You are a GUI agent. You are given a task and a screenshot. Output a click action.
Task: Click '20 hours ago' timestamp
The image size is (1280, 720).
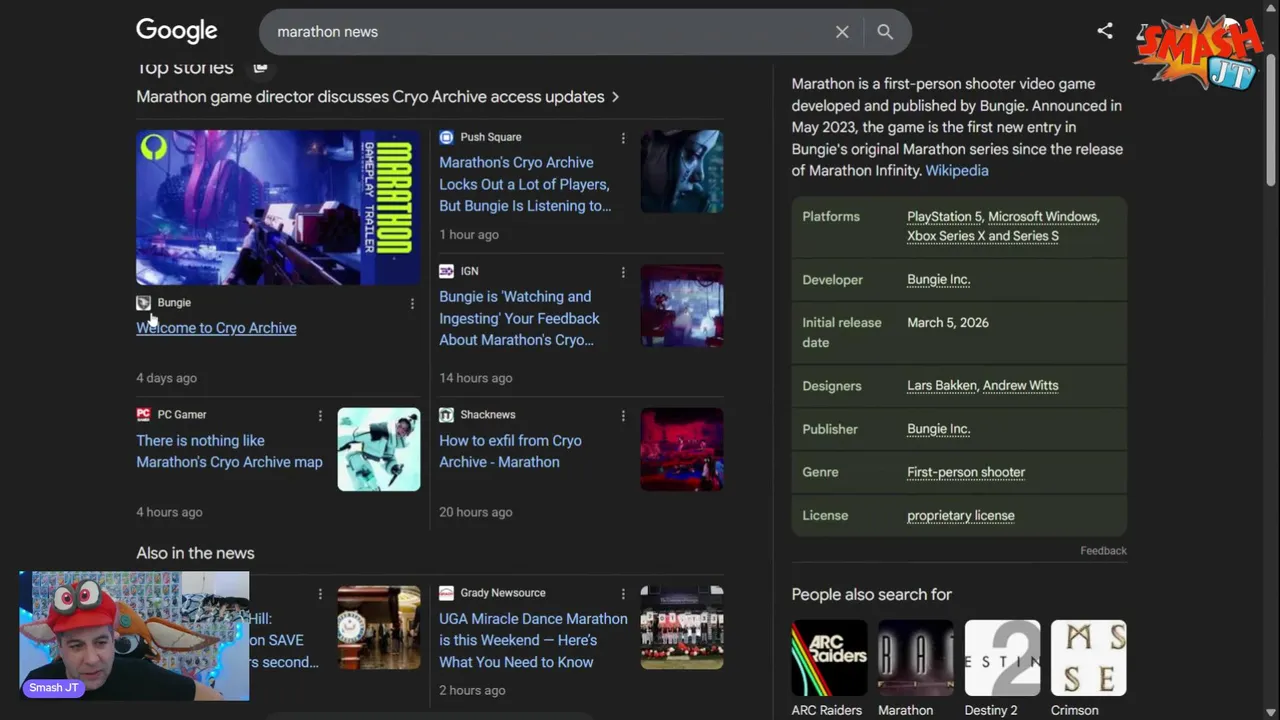[x=476, y=512]
